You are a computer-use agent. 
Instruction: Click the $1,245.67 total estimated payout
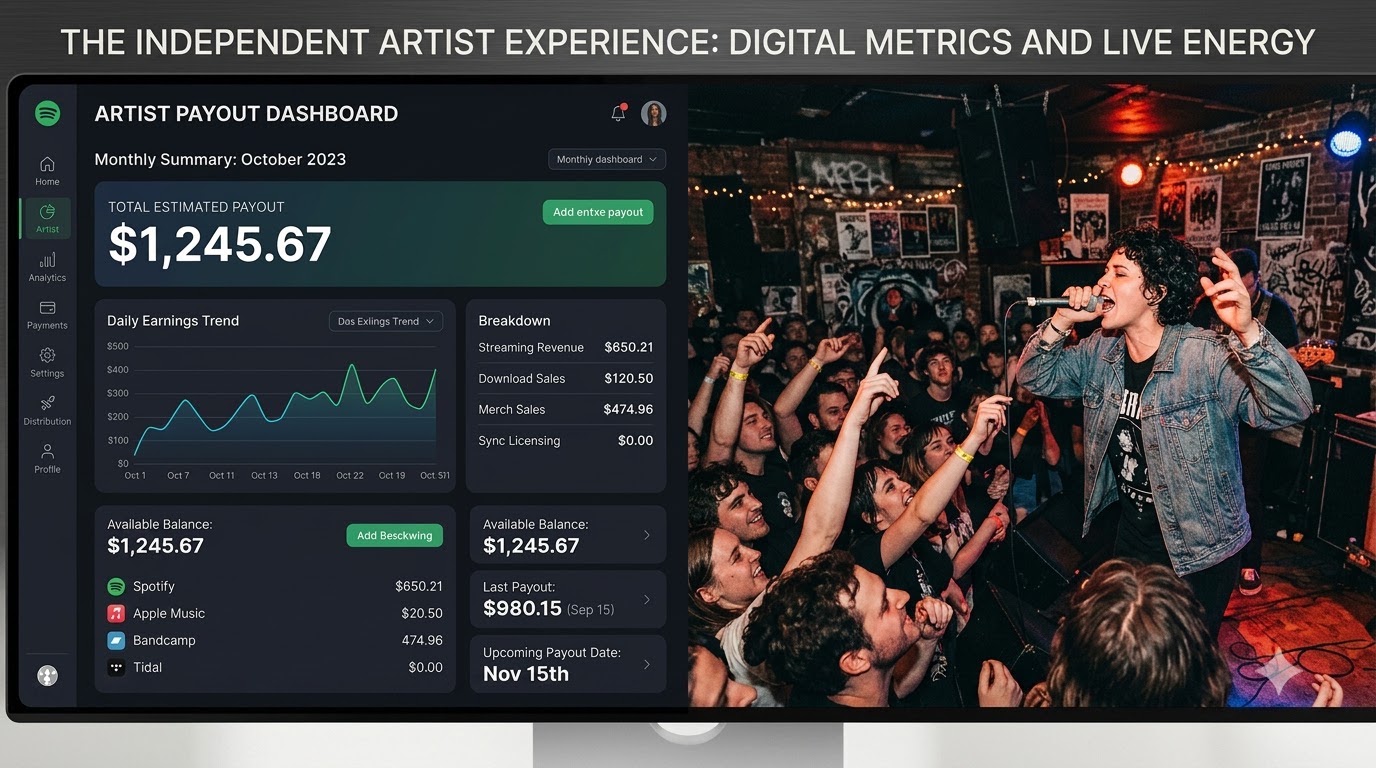click(x=220, y=245)
